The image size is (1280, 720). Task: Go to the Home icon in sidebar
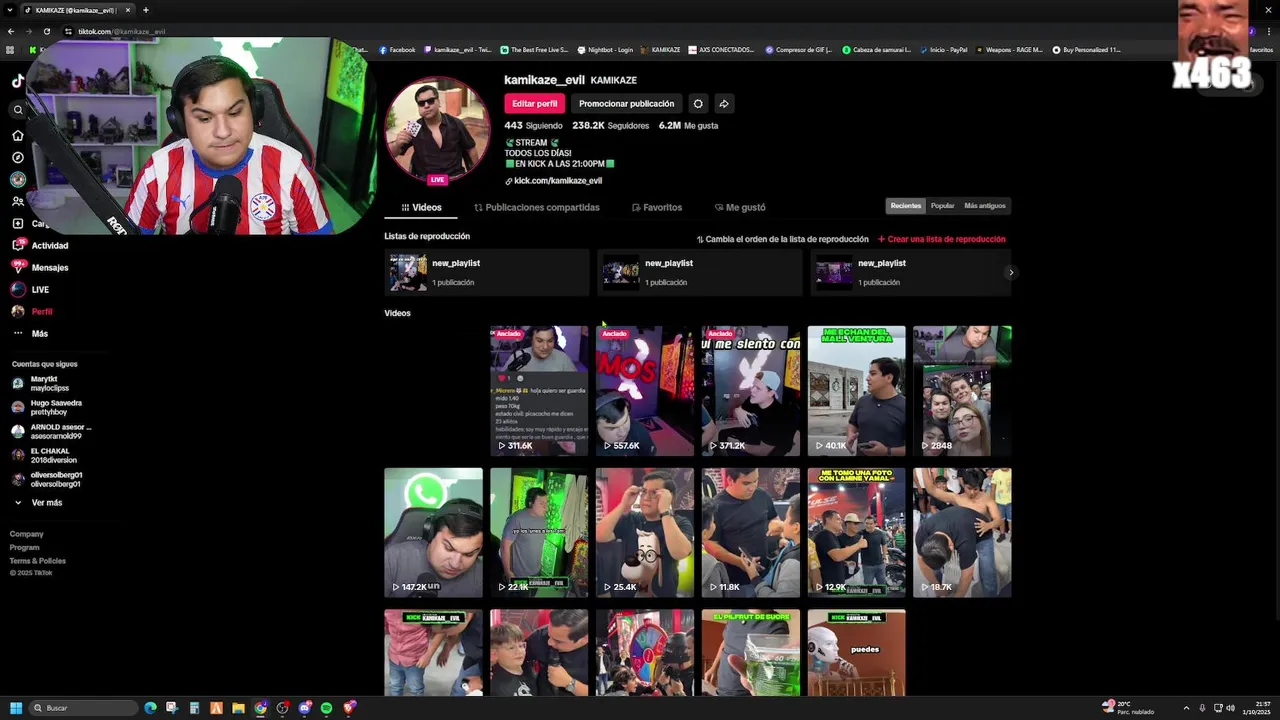tap(18, 135)
